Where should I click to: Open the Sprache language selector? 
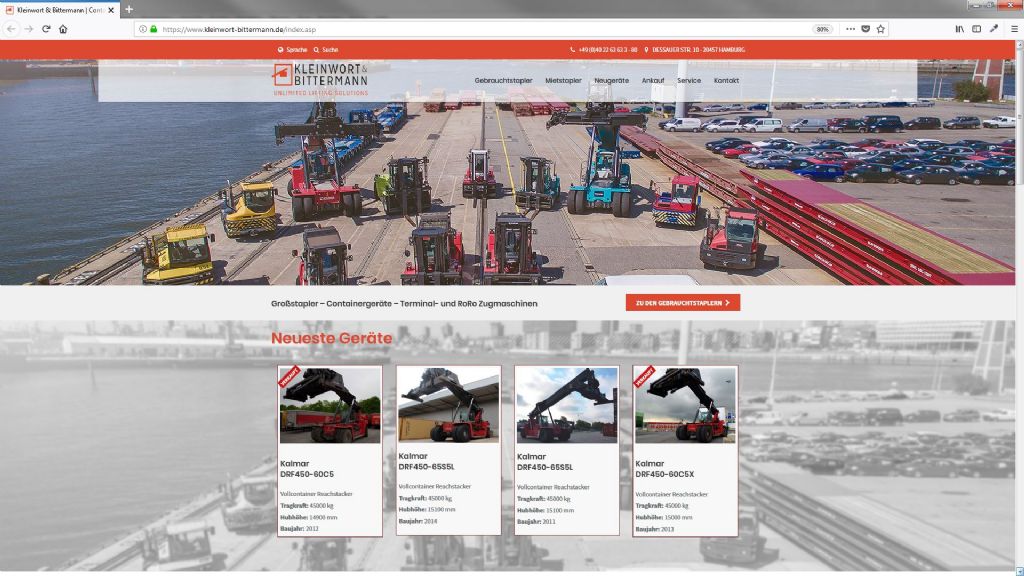[292, 49]
